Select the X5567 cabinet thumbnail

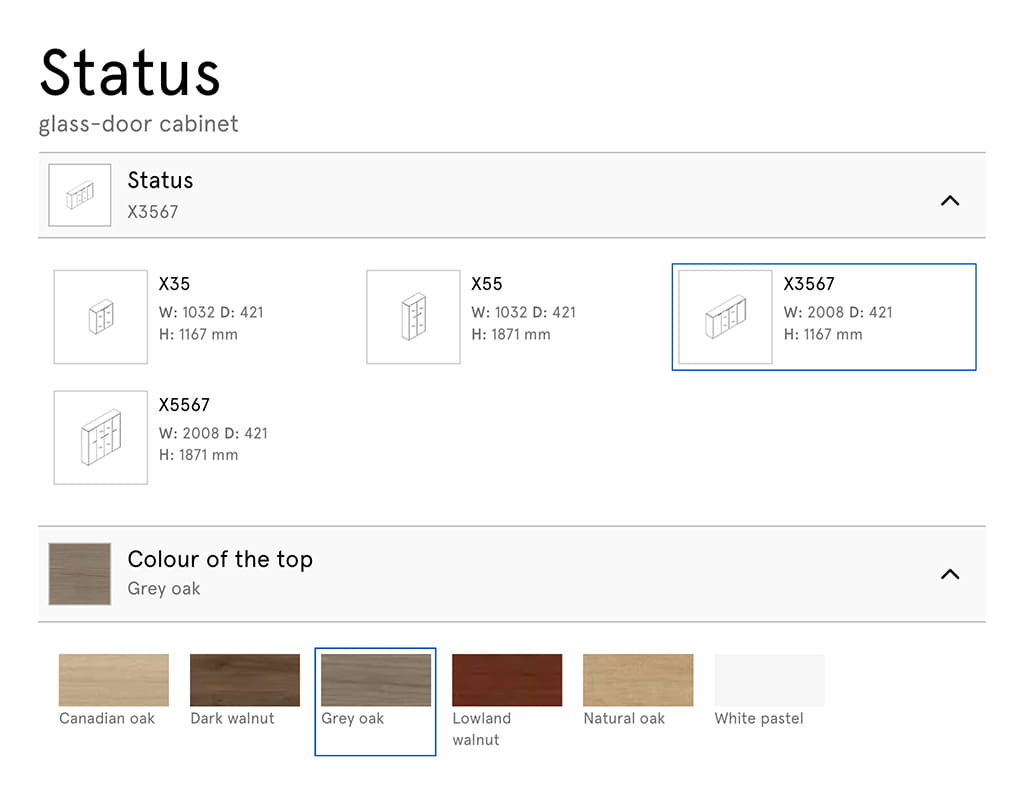point(101,438)
